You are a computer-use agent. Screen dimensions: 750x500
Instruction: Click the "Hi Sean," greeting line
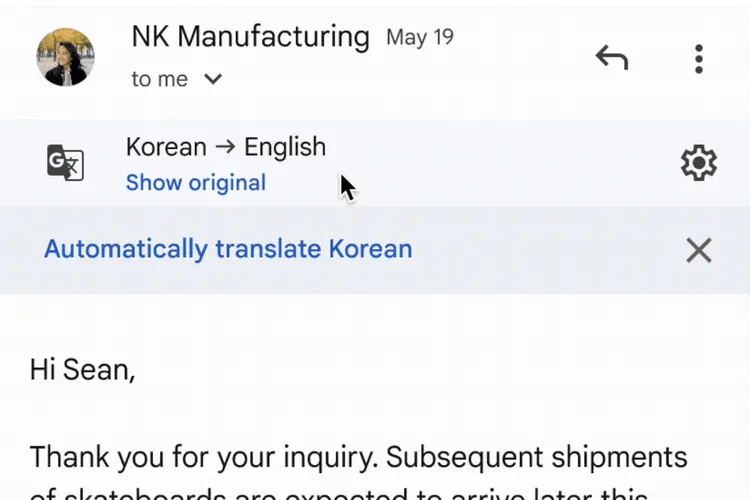82,370
